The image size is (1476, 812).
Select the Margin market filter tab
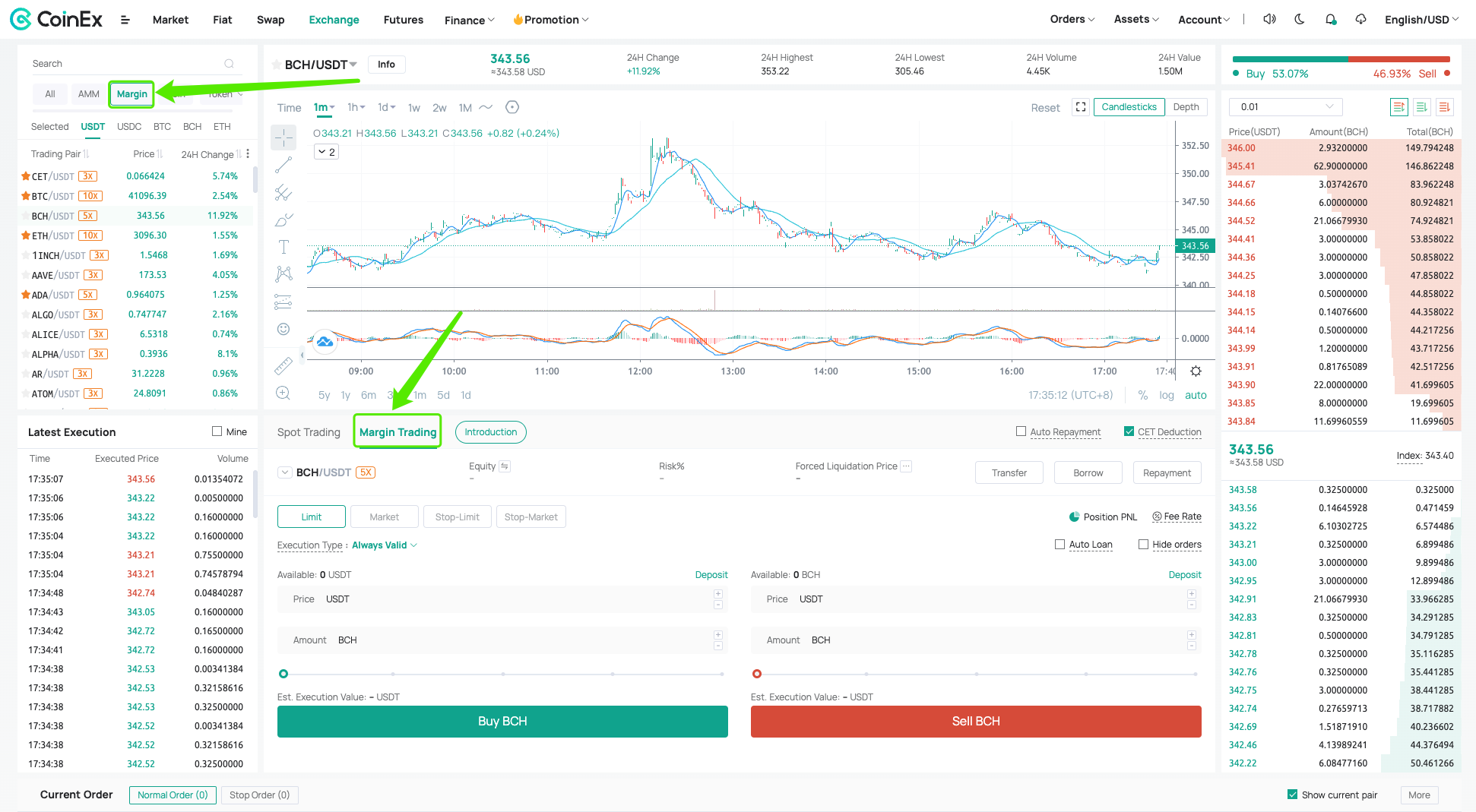coord(131,94)
